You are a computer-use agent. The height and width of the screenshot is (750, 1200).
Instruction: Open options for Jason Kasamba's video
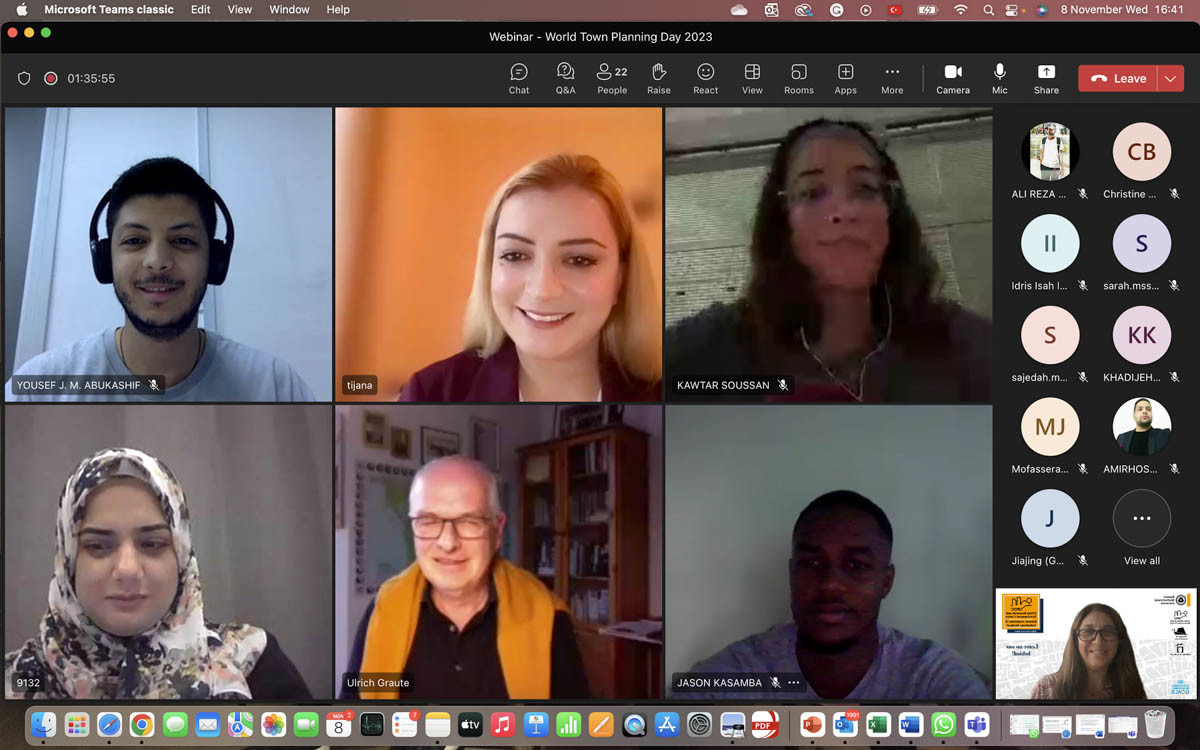[794, 683]
